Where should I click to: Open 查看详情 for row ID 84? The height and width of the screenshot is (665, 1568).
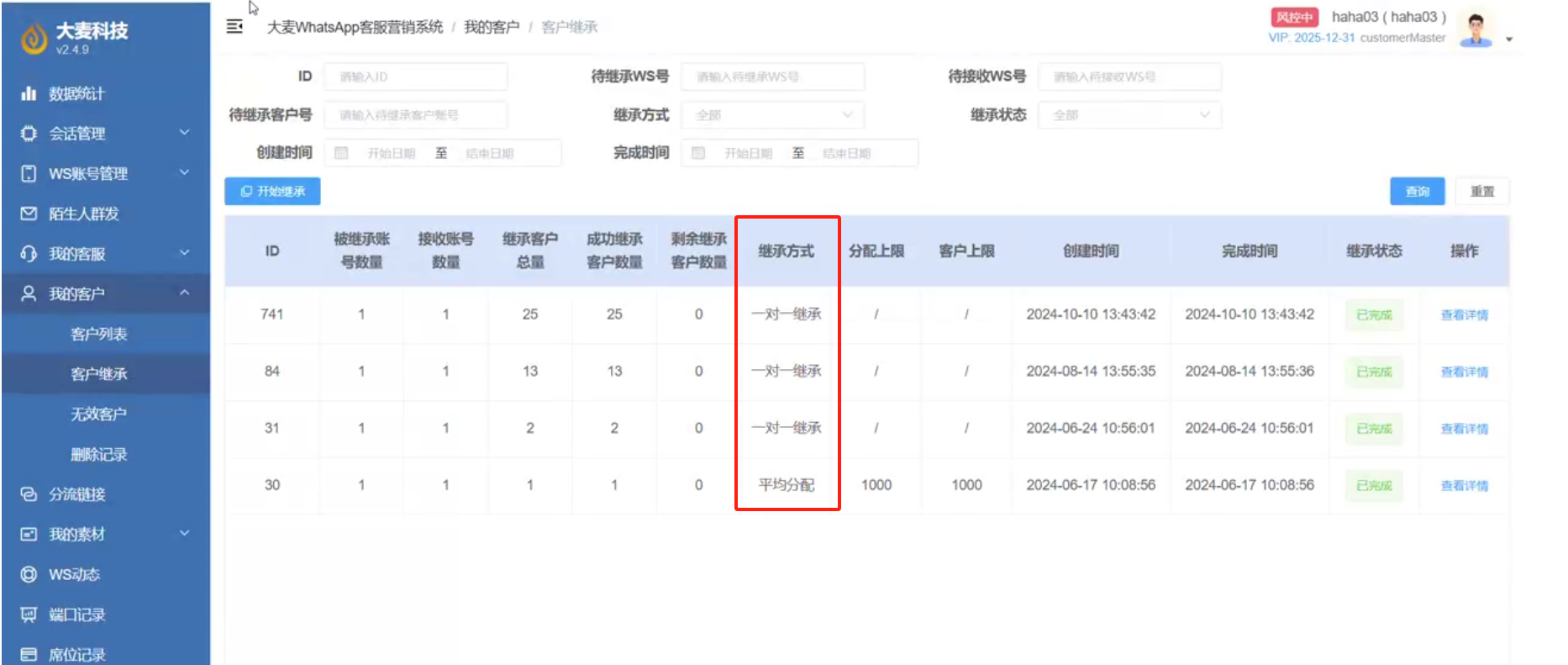[1464, 372]
